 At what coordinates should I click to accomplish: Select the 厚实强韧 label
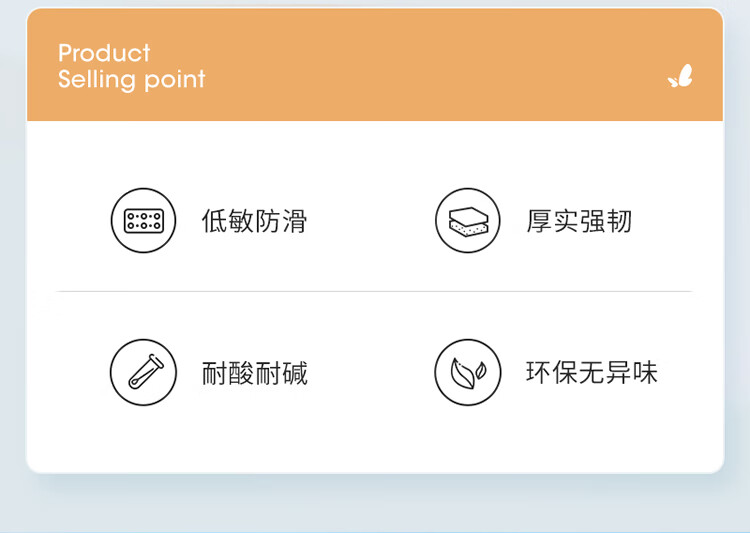(579, 221)
